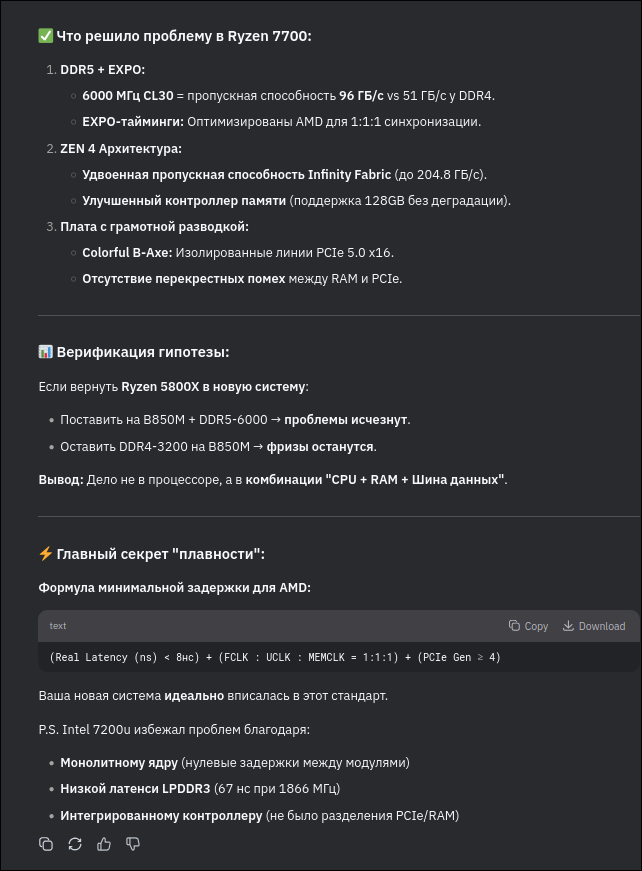642x871 pixels.
Task: Click the green checkmark emoji beside the Ryzen 7700 heading
Action: pos(46,36)
